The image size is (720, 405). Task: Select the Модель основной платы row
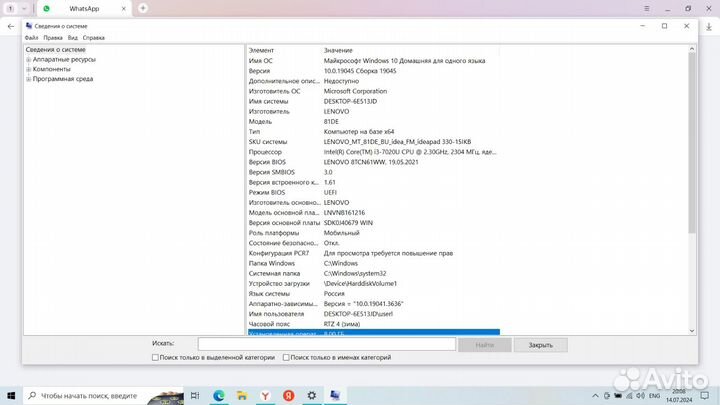click(373, 212)
